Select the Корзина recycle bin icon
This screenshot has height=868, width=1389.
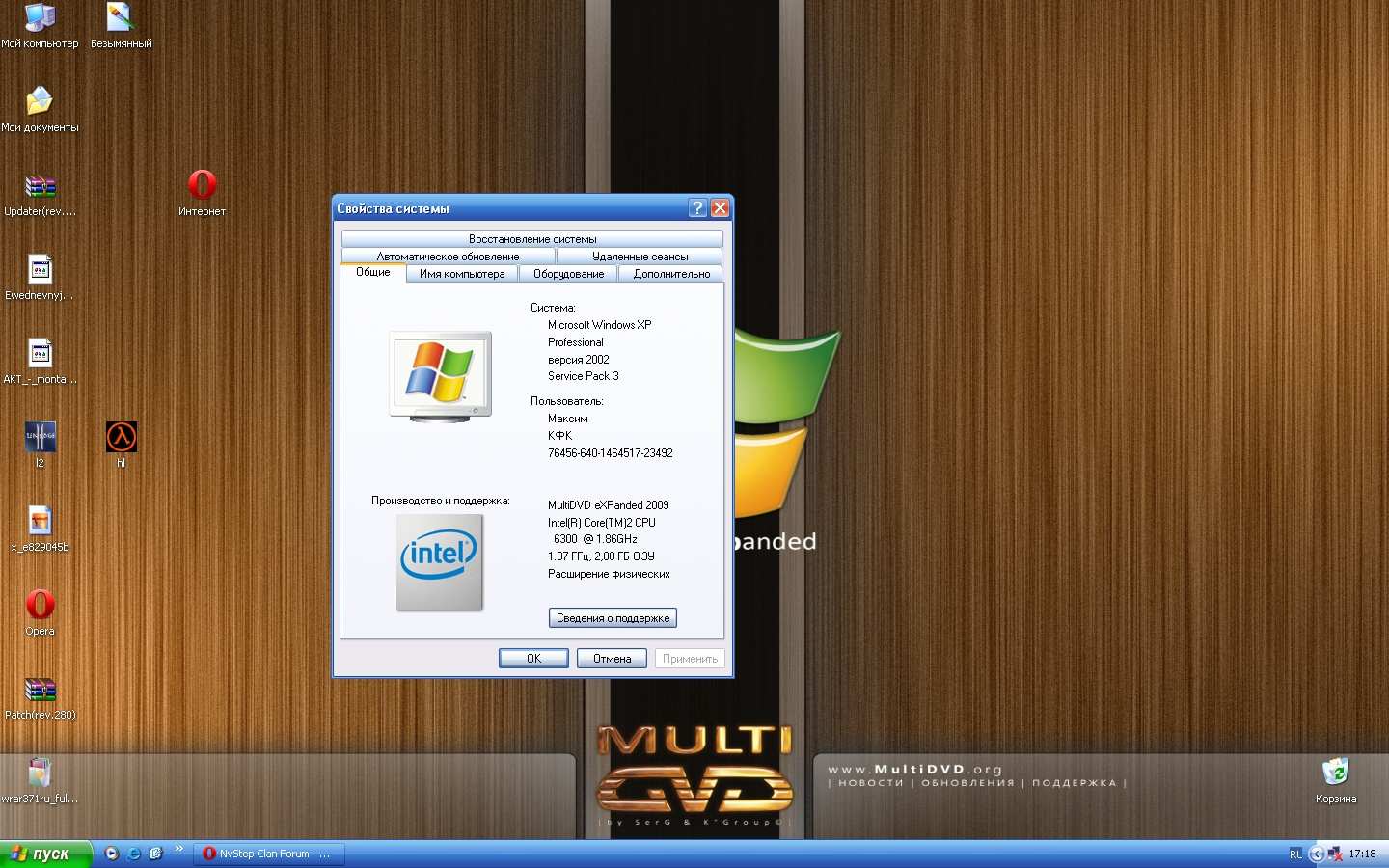pos(1335,773)
